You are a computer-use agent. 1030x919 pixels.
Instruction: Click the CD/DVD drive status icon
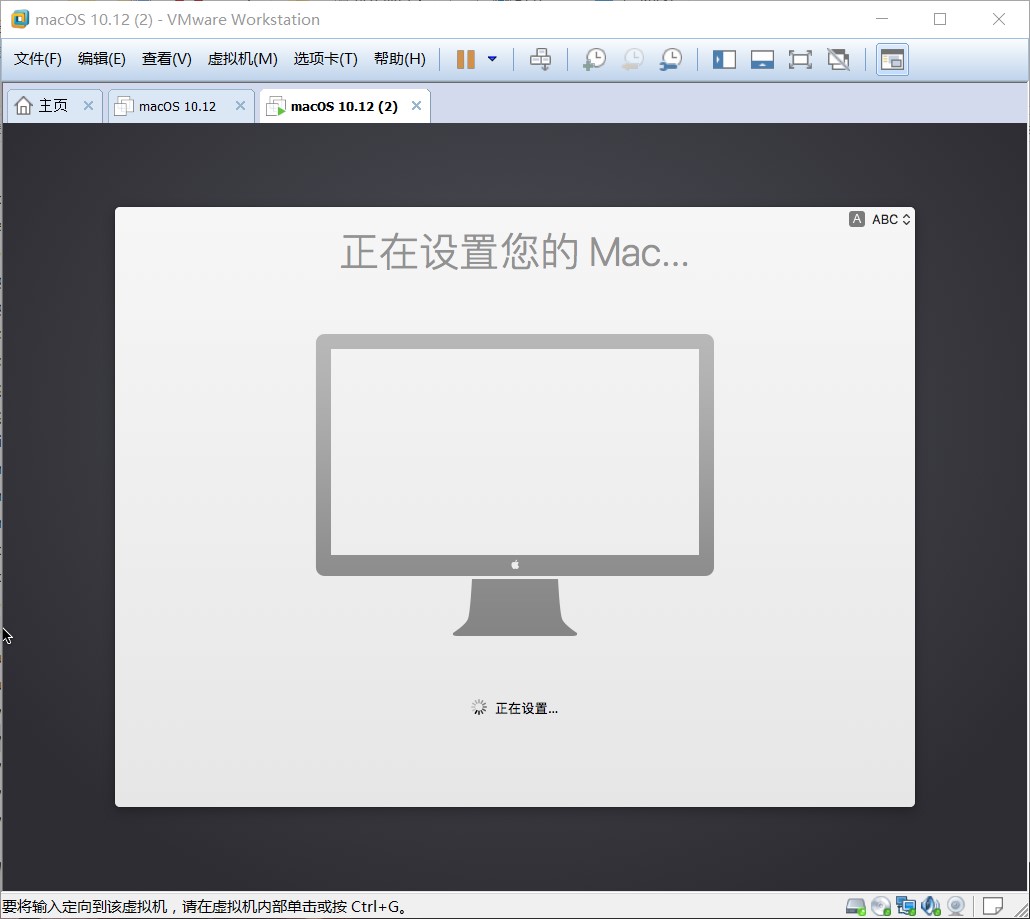[880, 907]
